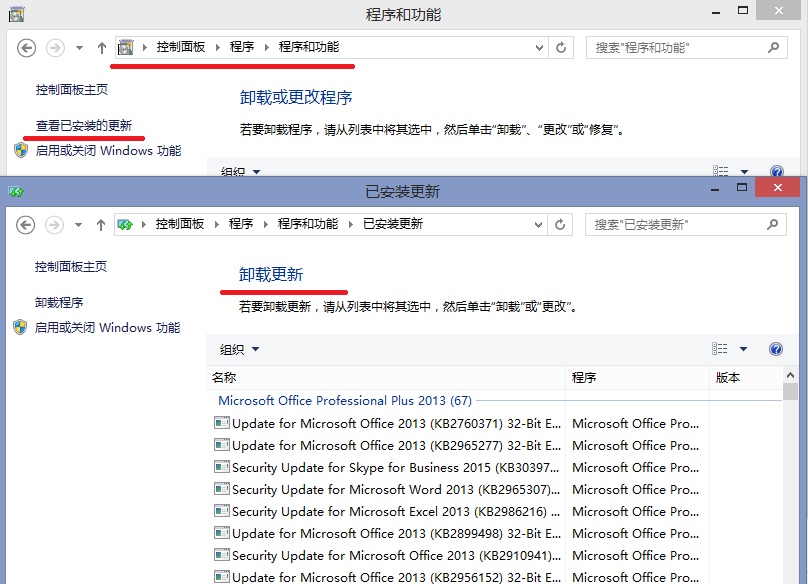Open 组织 menu in 已安装更新 window
The image size is (808, 584).
pyautogui.click(x=239, y=349)
